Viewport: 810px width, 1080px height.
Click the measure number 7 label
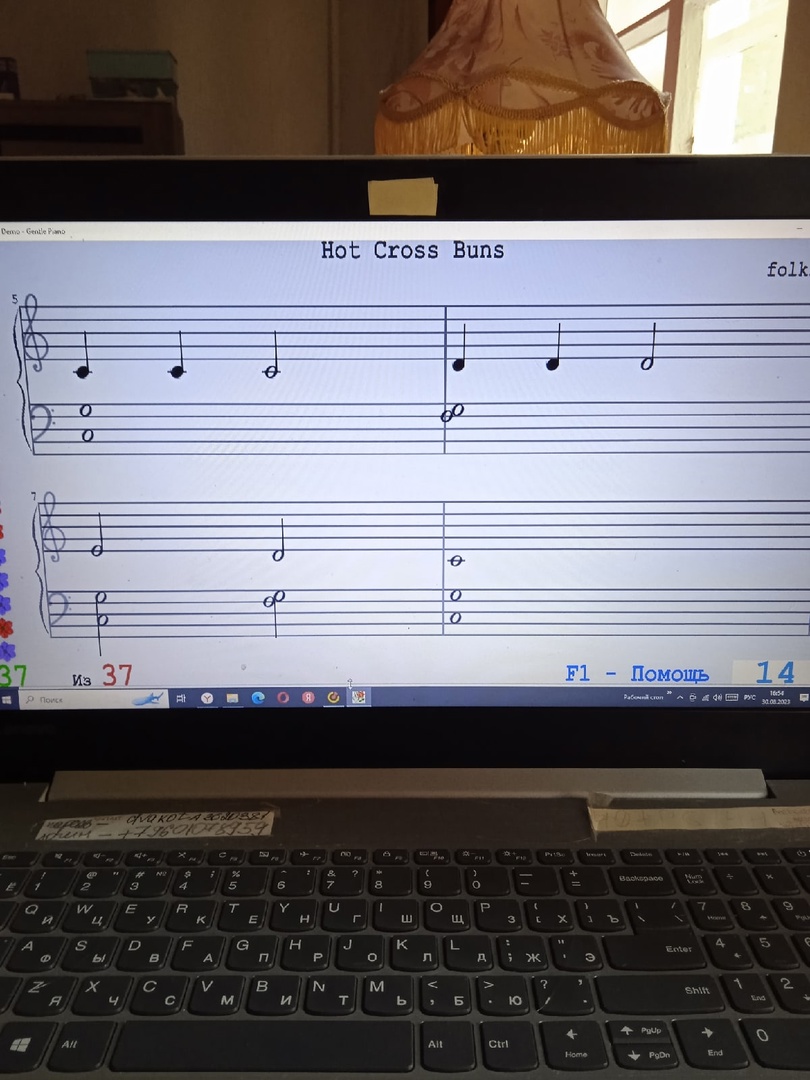[x=32, y=496]
